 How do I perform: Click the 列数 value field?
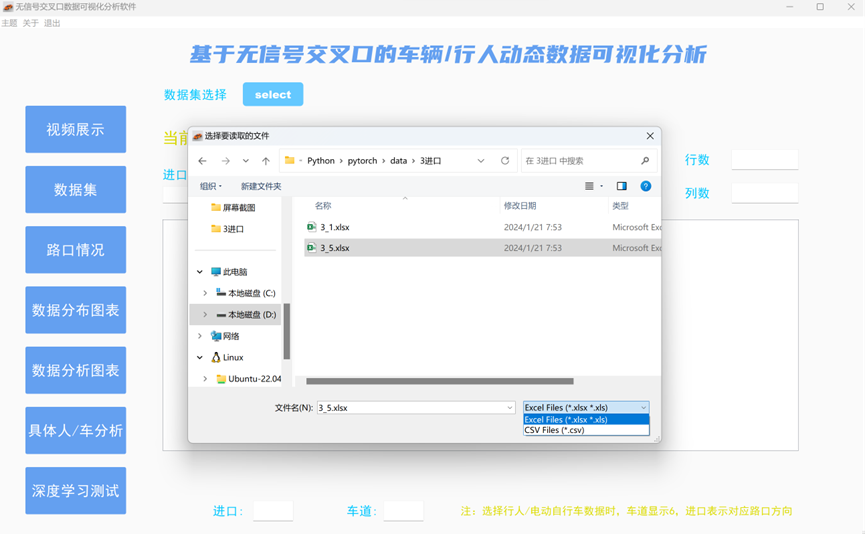[765, 193]
